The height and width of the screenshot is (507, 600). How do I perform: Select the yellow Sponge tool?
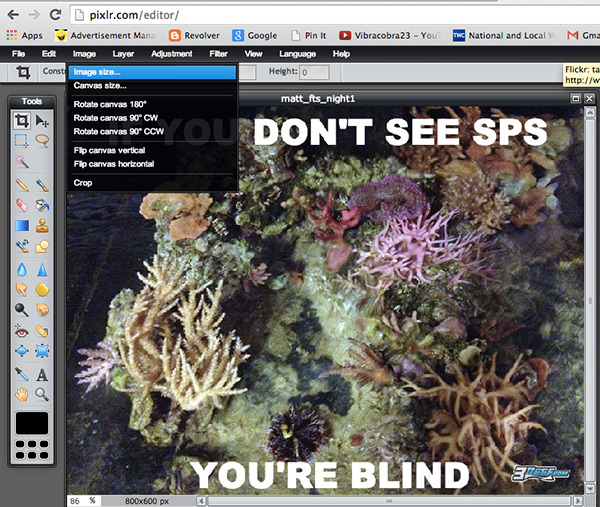click(x=42, y=290)
